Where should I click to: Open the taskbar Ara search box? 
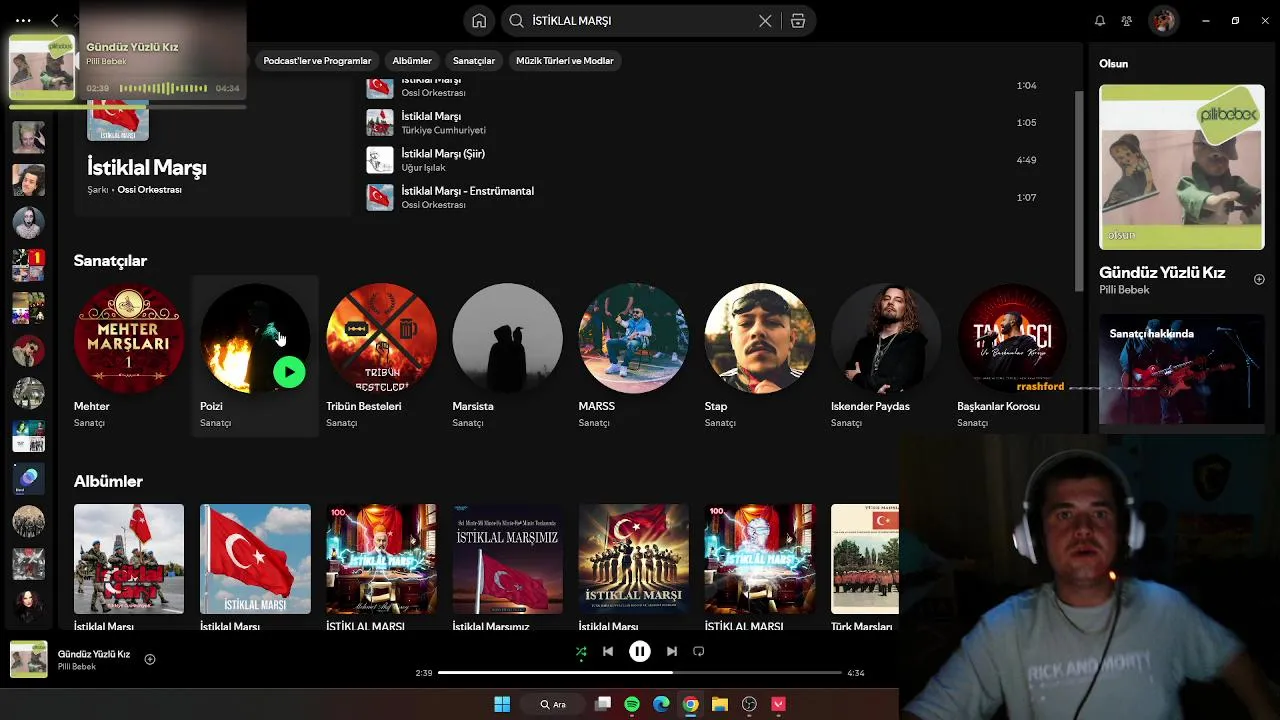click(x=553, y=704)
